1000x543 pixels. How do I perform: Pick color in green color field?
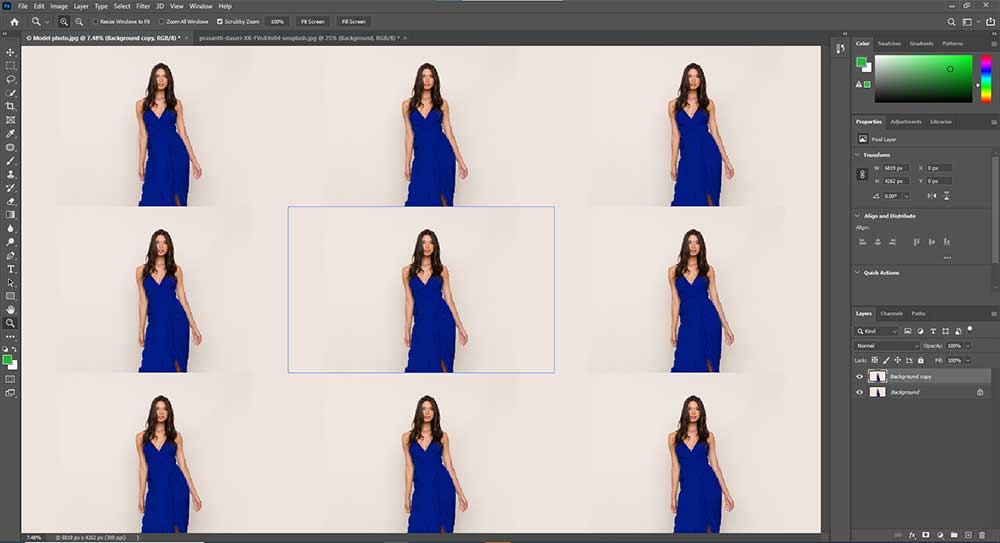pyautogui.click(x=923, y=78)
